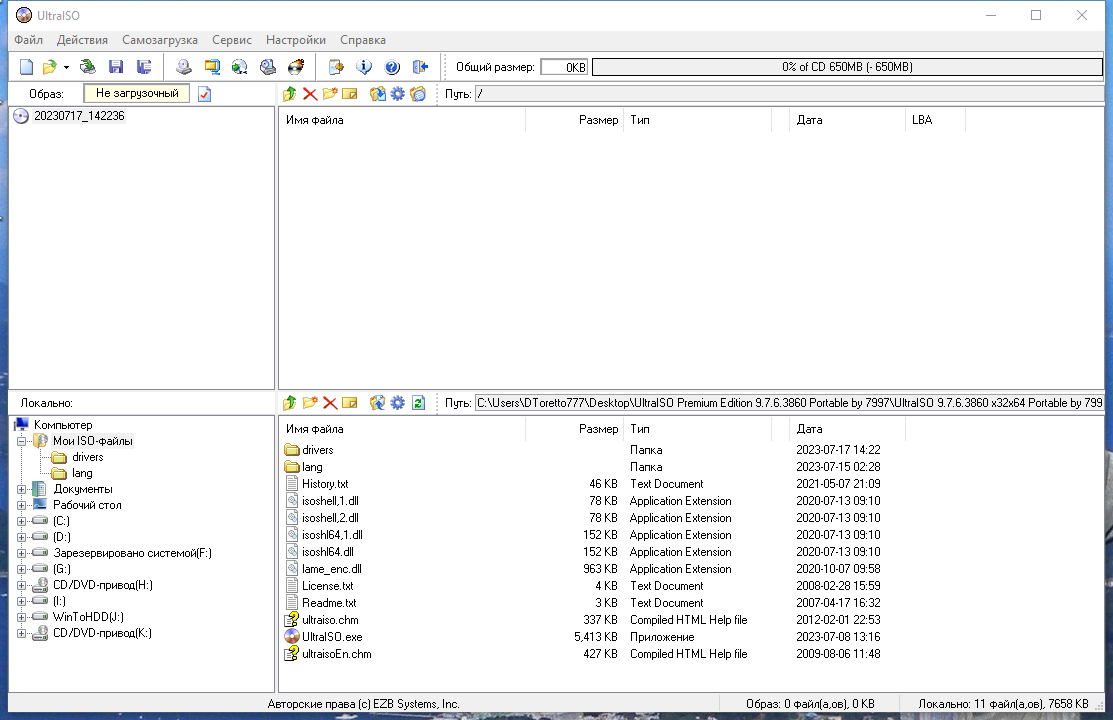Click the Save floppy disk icon
1113x720 pixels.
(116, 67)
